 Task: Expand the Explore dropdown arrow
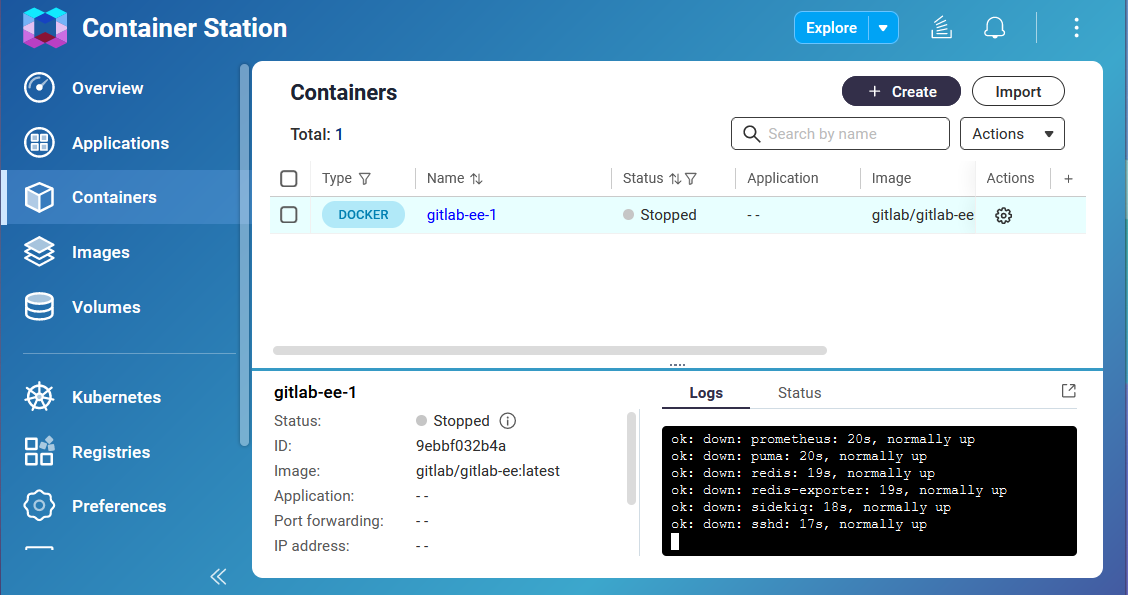click(x=880, y=27)
